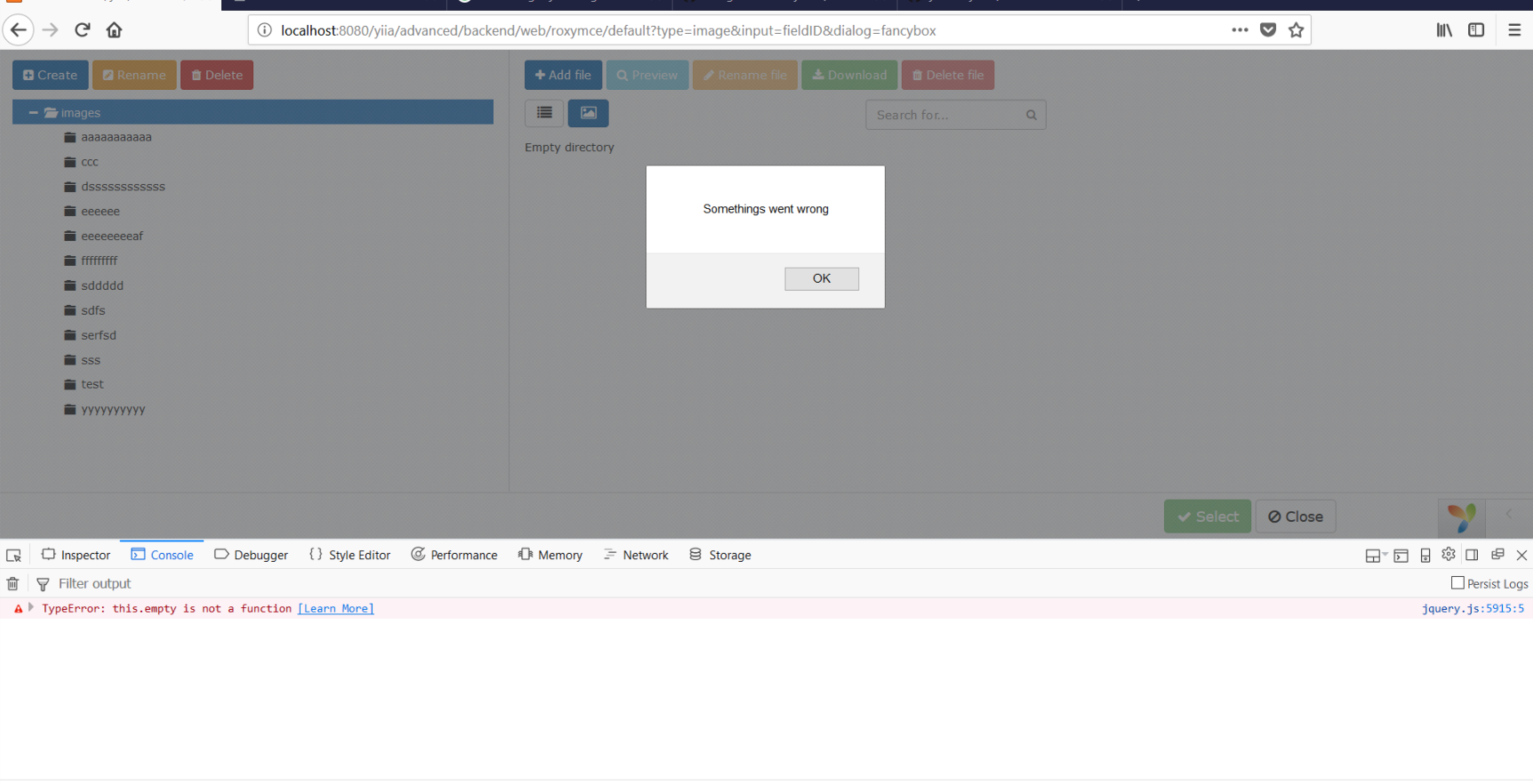Open devtools settings gear icon
1533x784 pixels.
pos(1449,555)
